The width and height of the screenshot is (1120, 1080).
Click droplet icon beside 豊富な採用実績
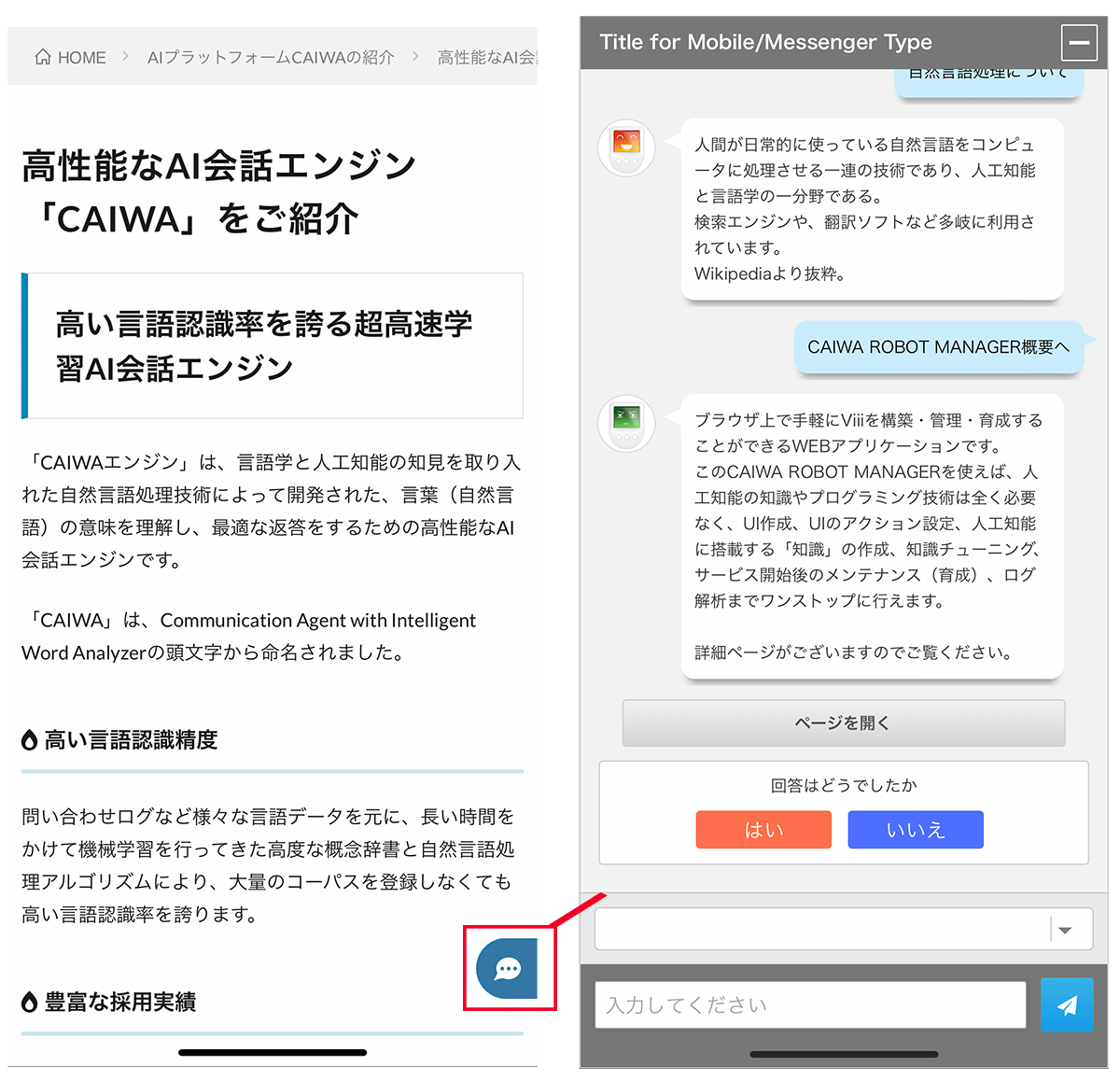tap(30, 1003)
